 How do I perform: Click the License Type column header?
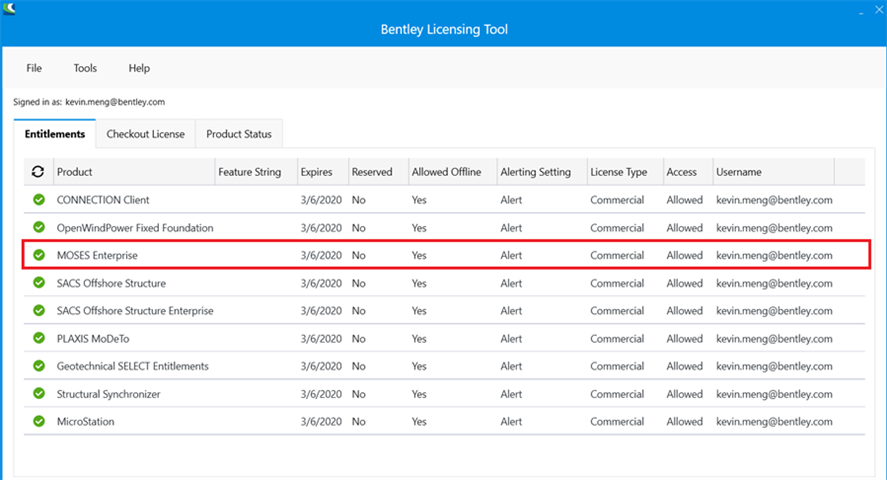click(618, 172)
